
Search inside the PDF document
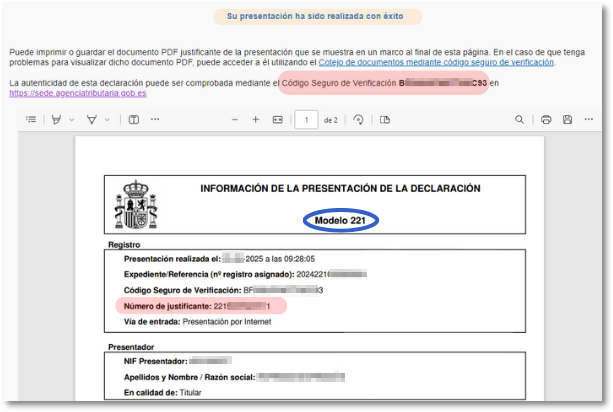tap(519, 119)
